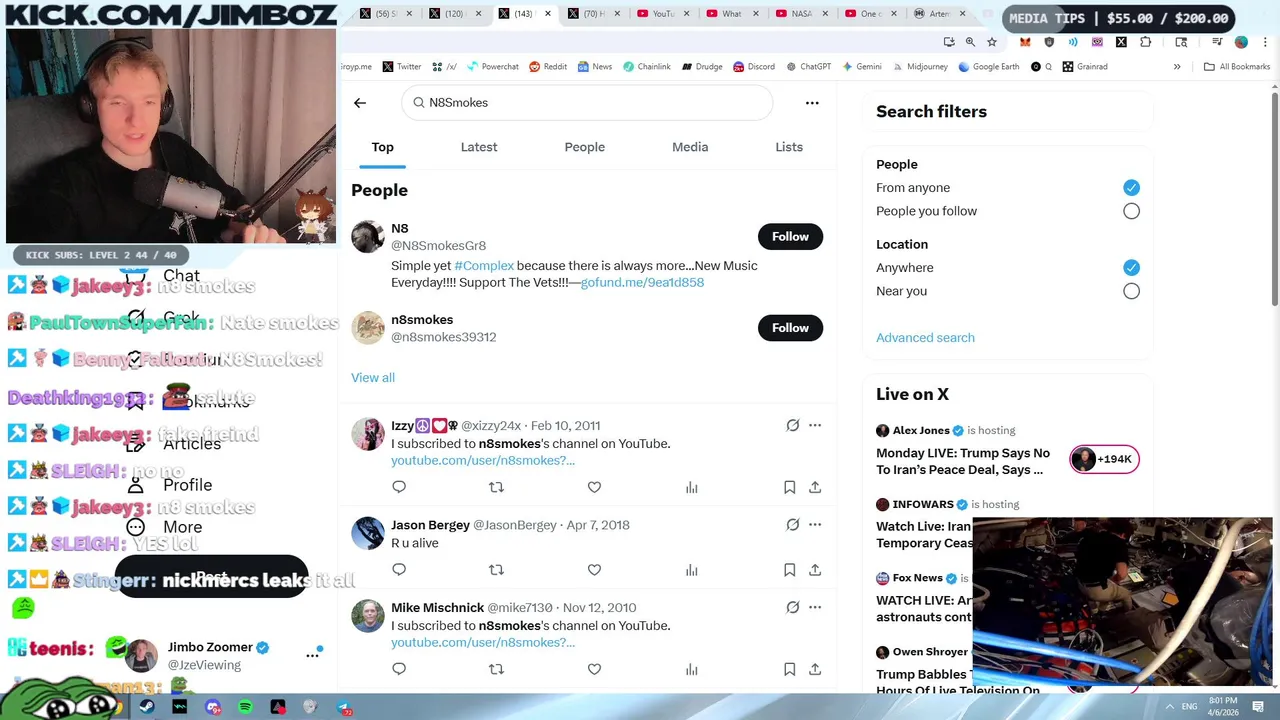Repost Jason Bergey's post
Image resolution: width=1280 pixels, height=720 pixels.
pyautogui.click(x=496, y=570)
